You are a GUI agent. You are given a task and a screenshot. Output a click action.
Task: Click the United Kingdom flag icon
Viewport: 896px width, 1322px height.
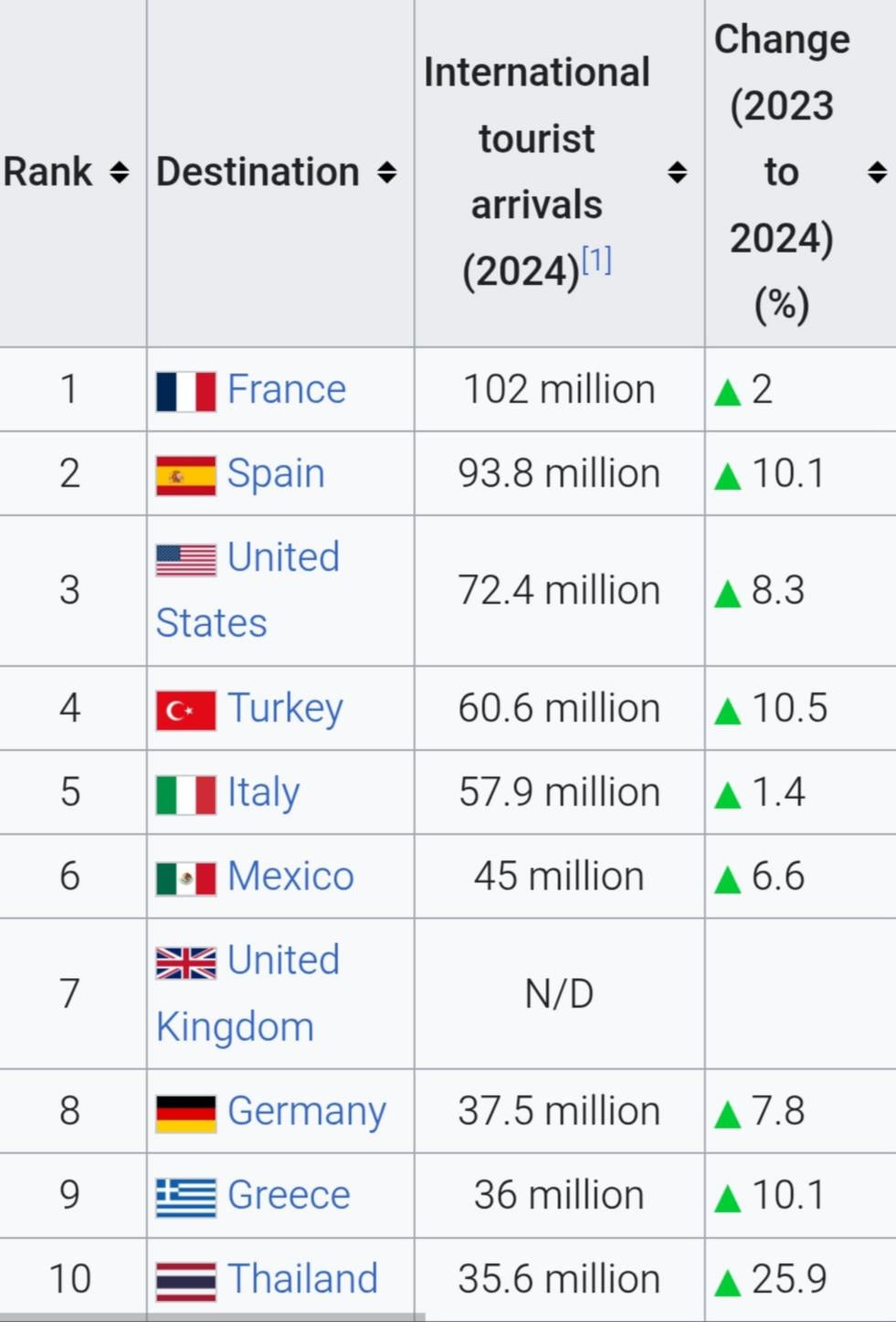point(186,963)
